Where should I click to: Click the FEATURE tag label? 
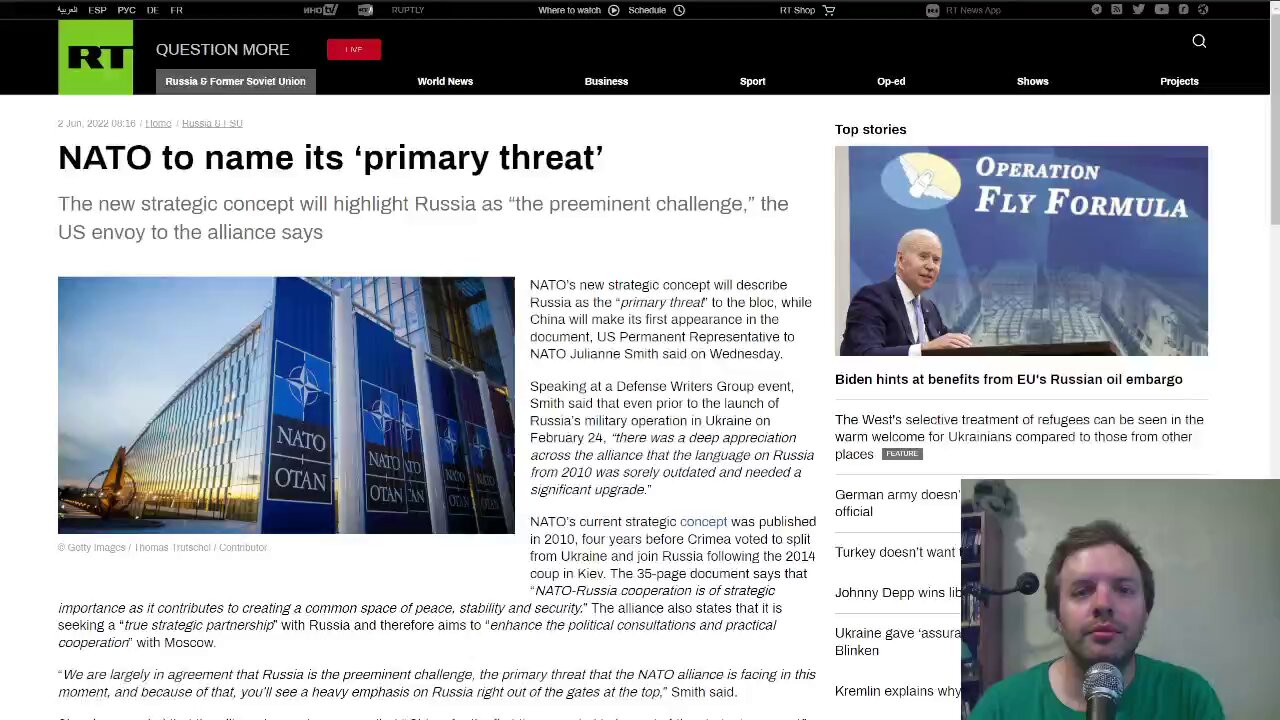[901, 454]
